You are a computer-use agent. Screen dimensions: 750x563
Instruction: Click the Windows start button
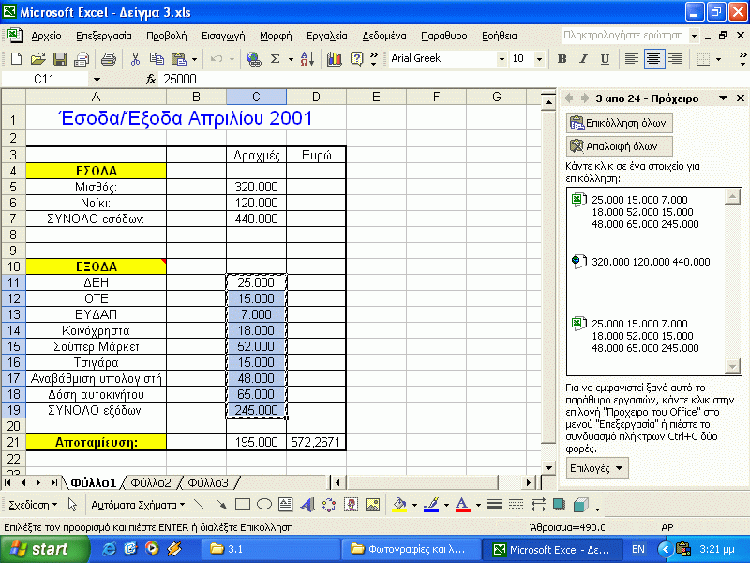44,549
